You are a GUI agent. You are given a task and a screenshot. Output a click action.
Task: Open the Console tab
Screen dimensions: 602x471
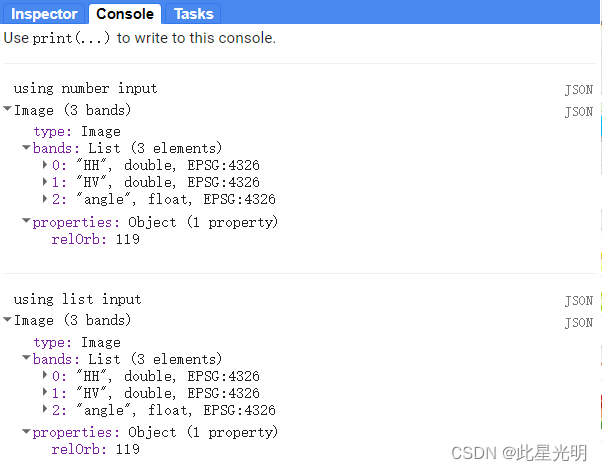(125, 14)
